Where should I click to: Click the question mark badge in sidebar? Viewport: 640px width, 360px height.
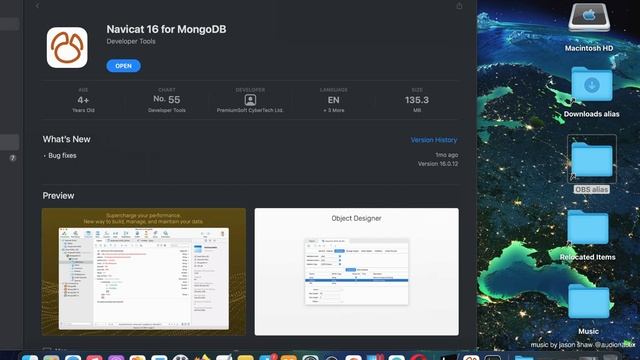[x=13, y=158]
